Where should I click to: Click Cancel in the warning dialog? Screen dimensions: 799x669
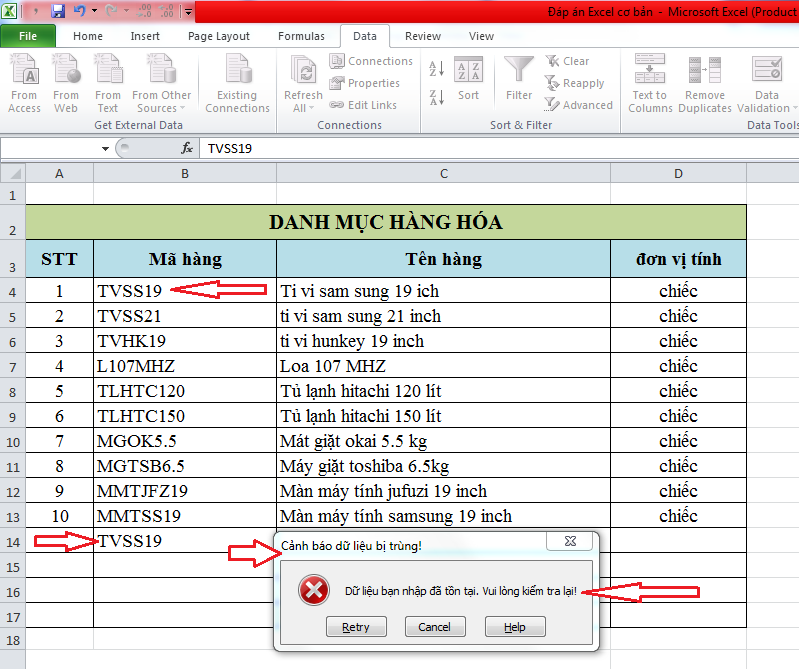[435, 627]
